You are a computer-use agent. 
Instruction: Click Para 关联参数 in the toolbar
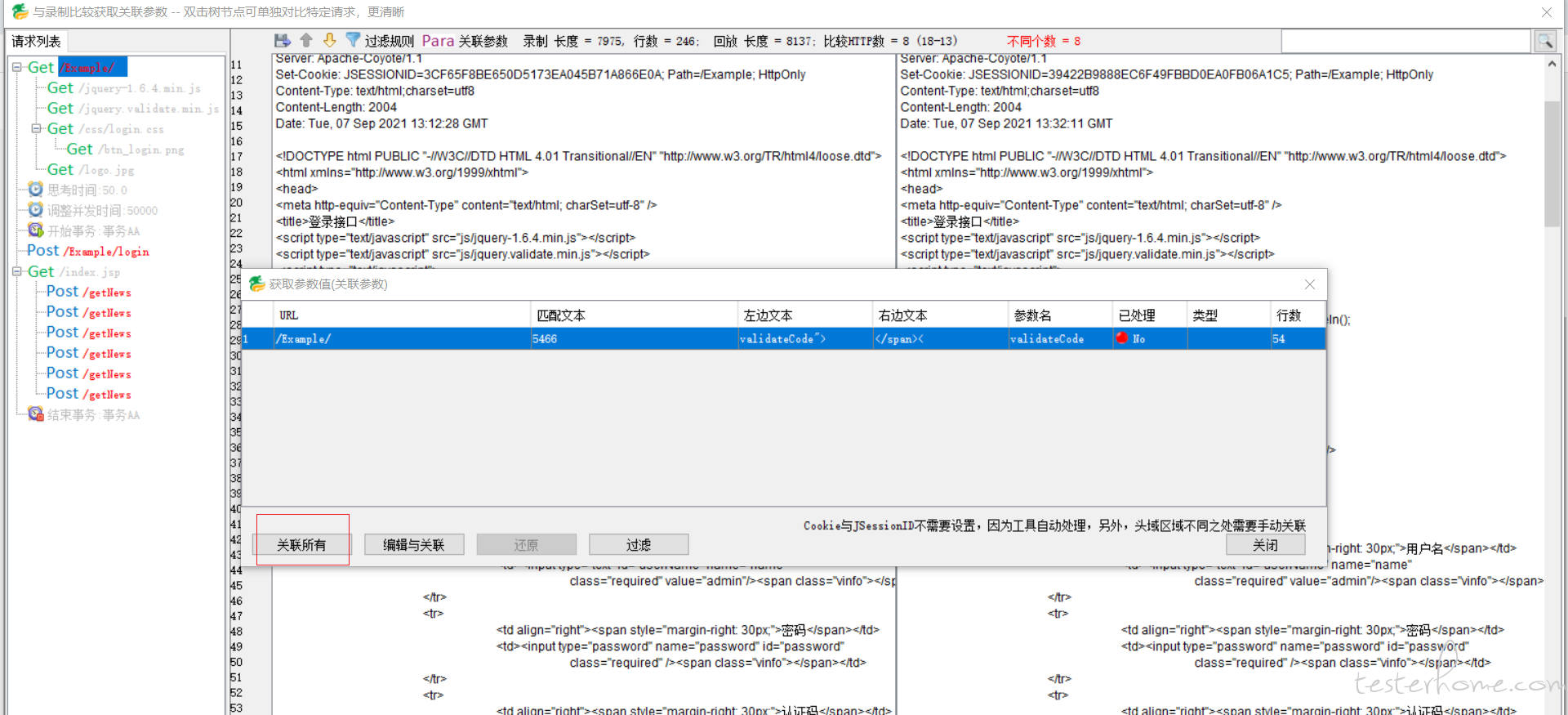[x=465, y=41]
